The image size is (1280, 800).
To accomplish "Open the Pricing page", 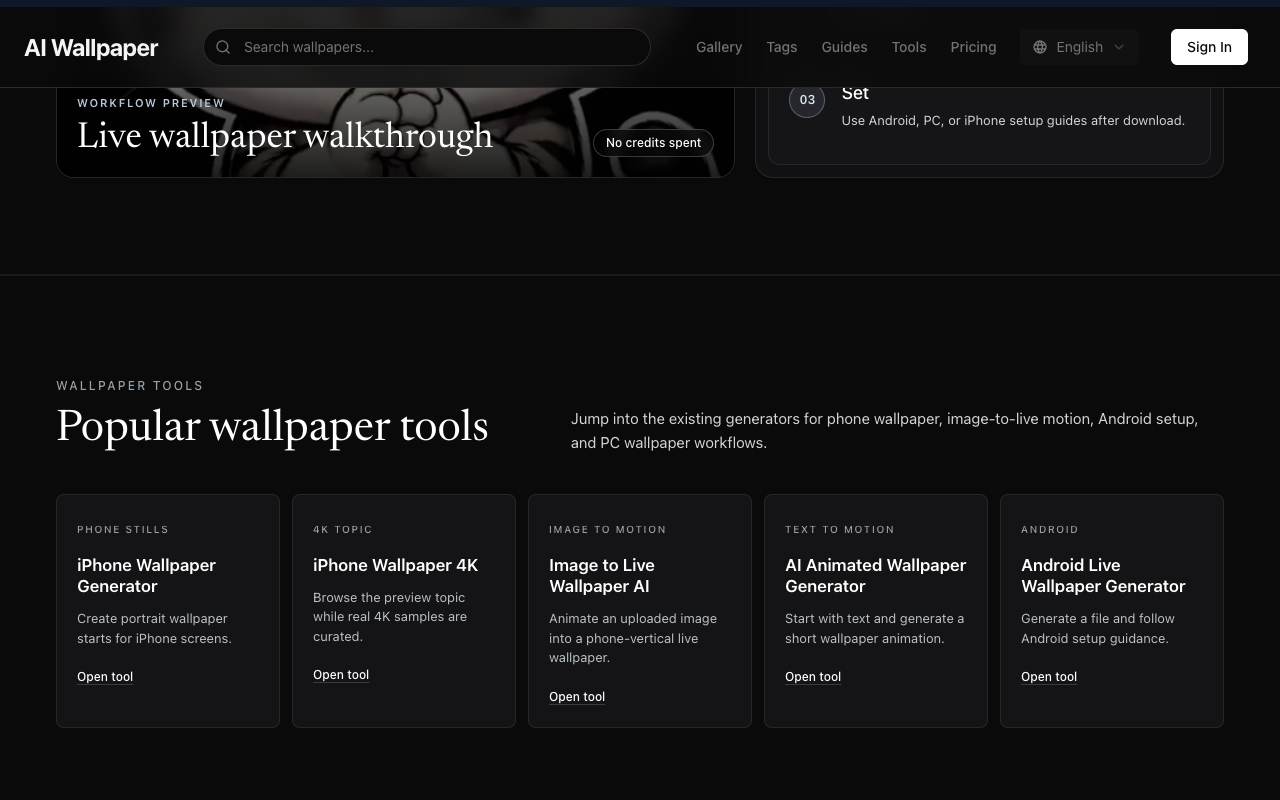I will pos(973,47).
